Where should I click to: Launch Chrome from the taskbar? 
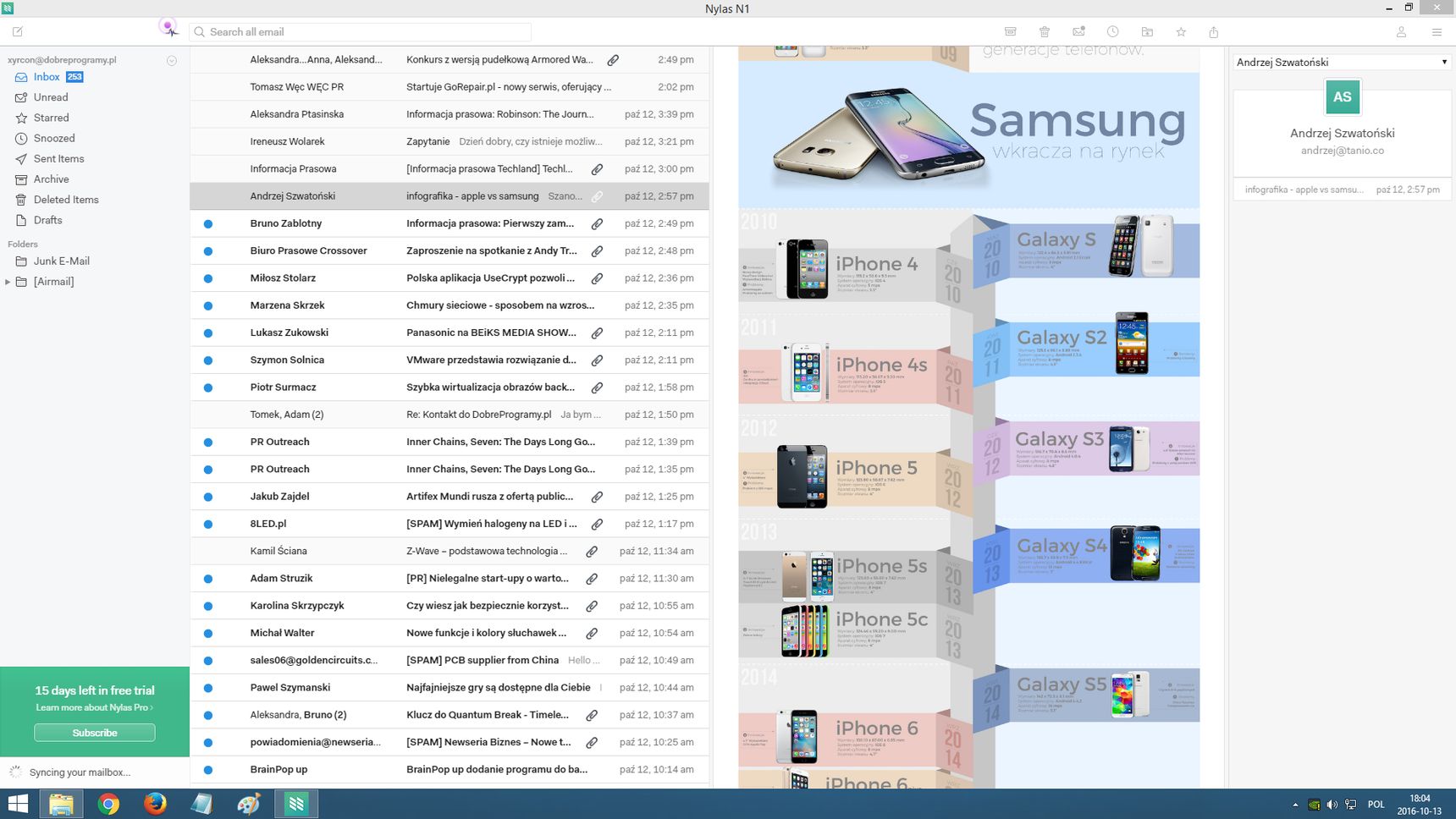point(108,804)
